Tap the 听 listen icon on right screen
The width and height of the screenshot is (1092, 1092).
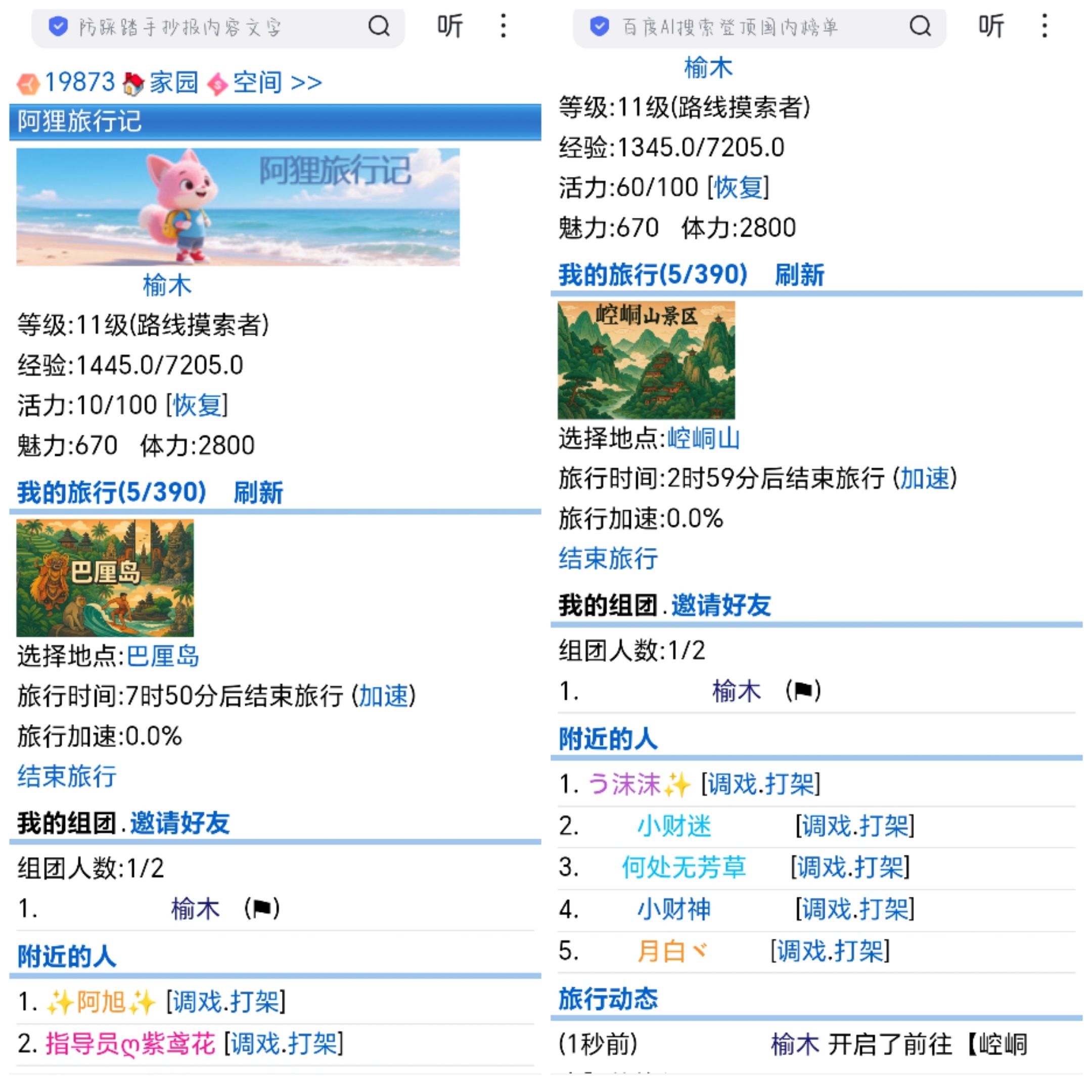tap(991, 26)
